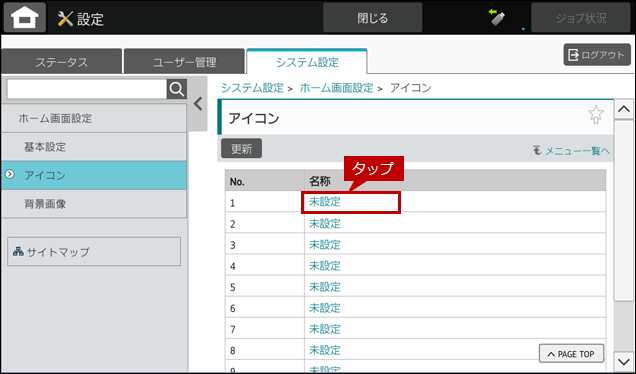Click the システム設定 breadcrumb link
This screenshot has width=636, height=374.
[252, 88]
